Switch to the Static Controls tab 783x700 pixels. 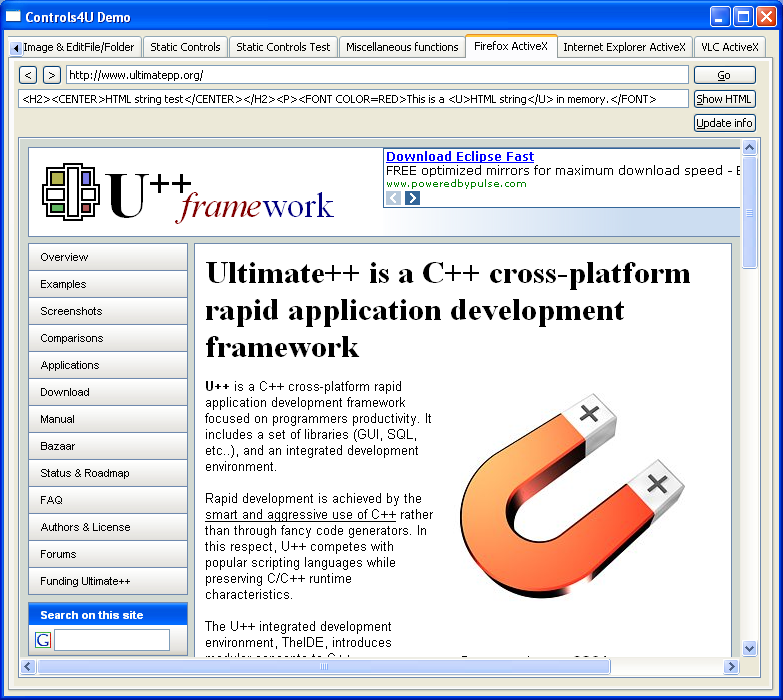click(x=185, y=47)
